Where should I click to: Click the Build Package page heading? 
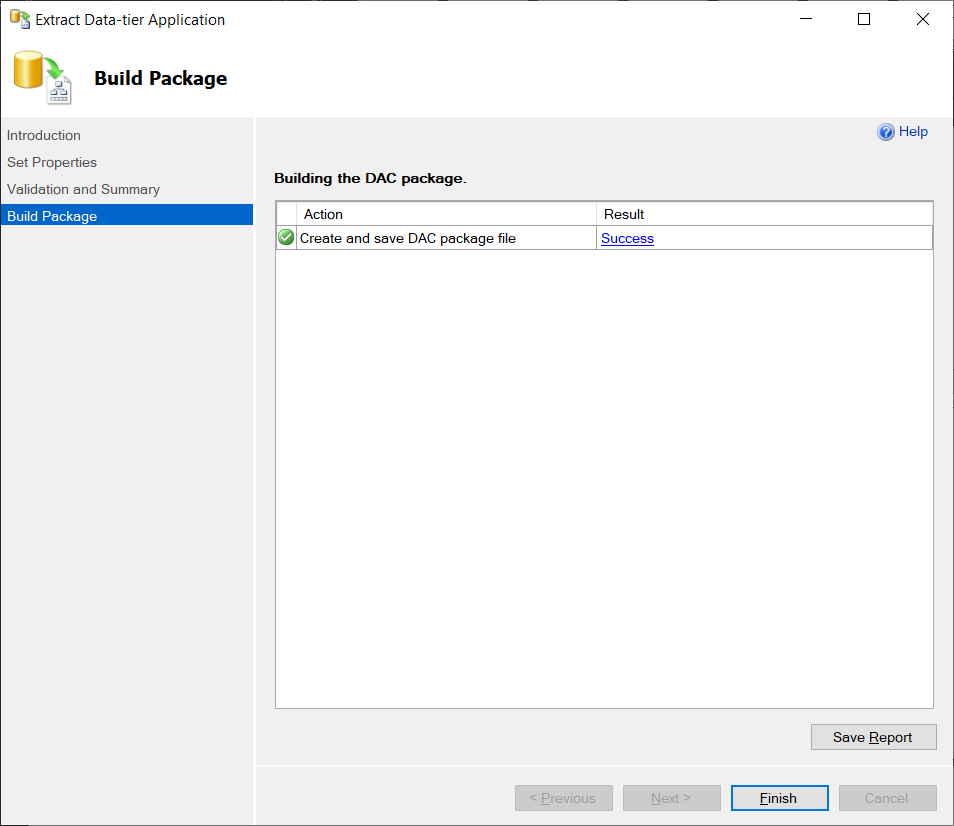tap(160, 78)
